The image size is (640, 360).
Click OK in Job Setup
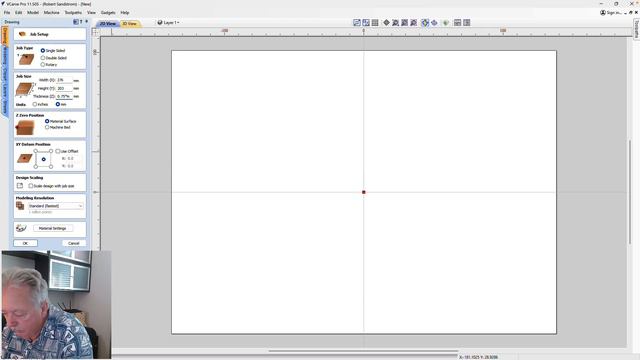point(25,243)
